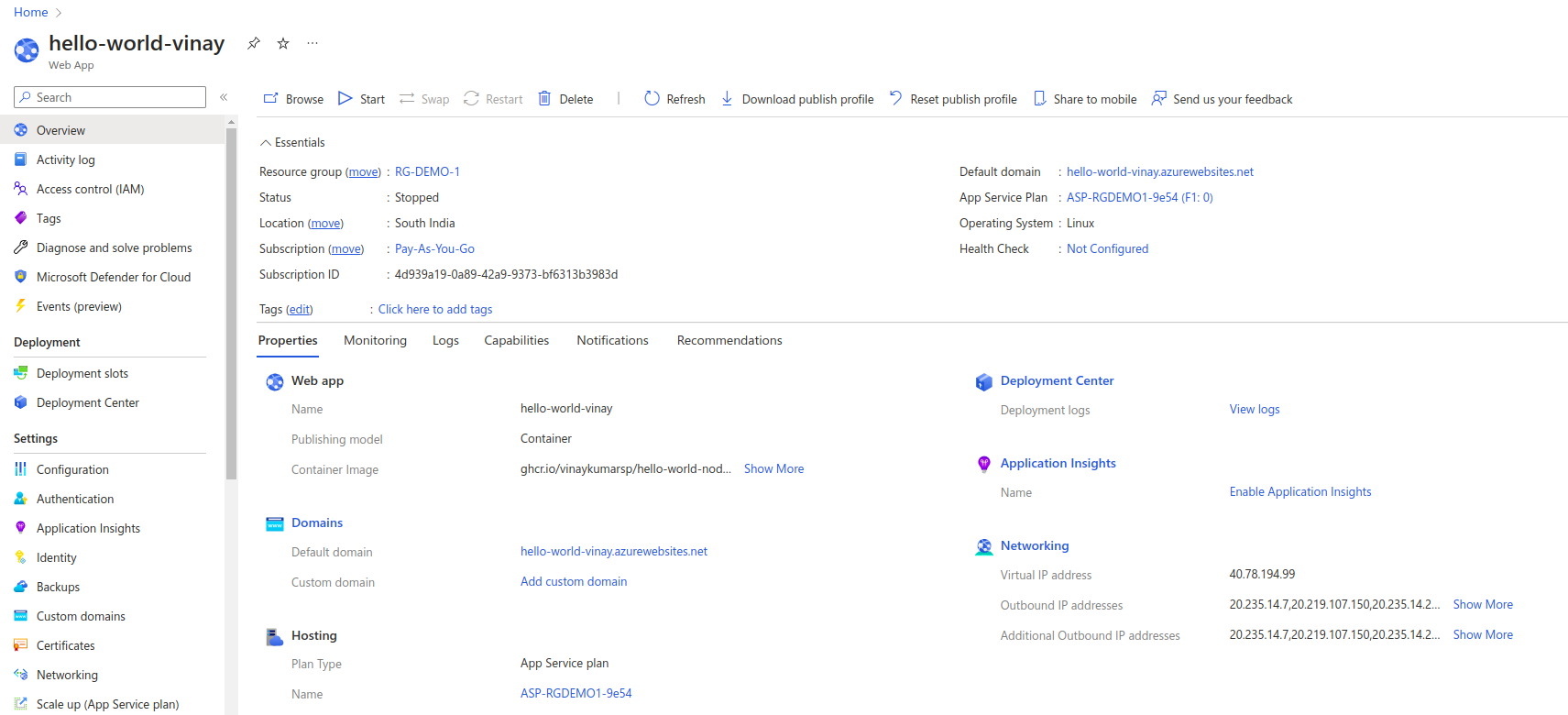Open Scale up (App Service plan)
The image size is (1568, 715).
point(112,704)
